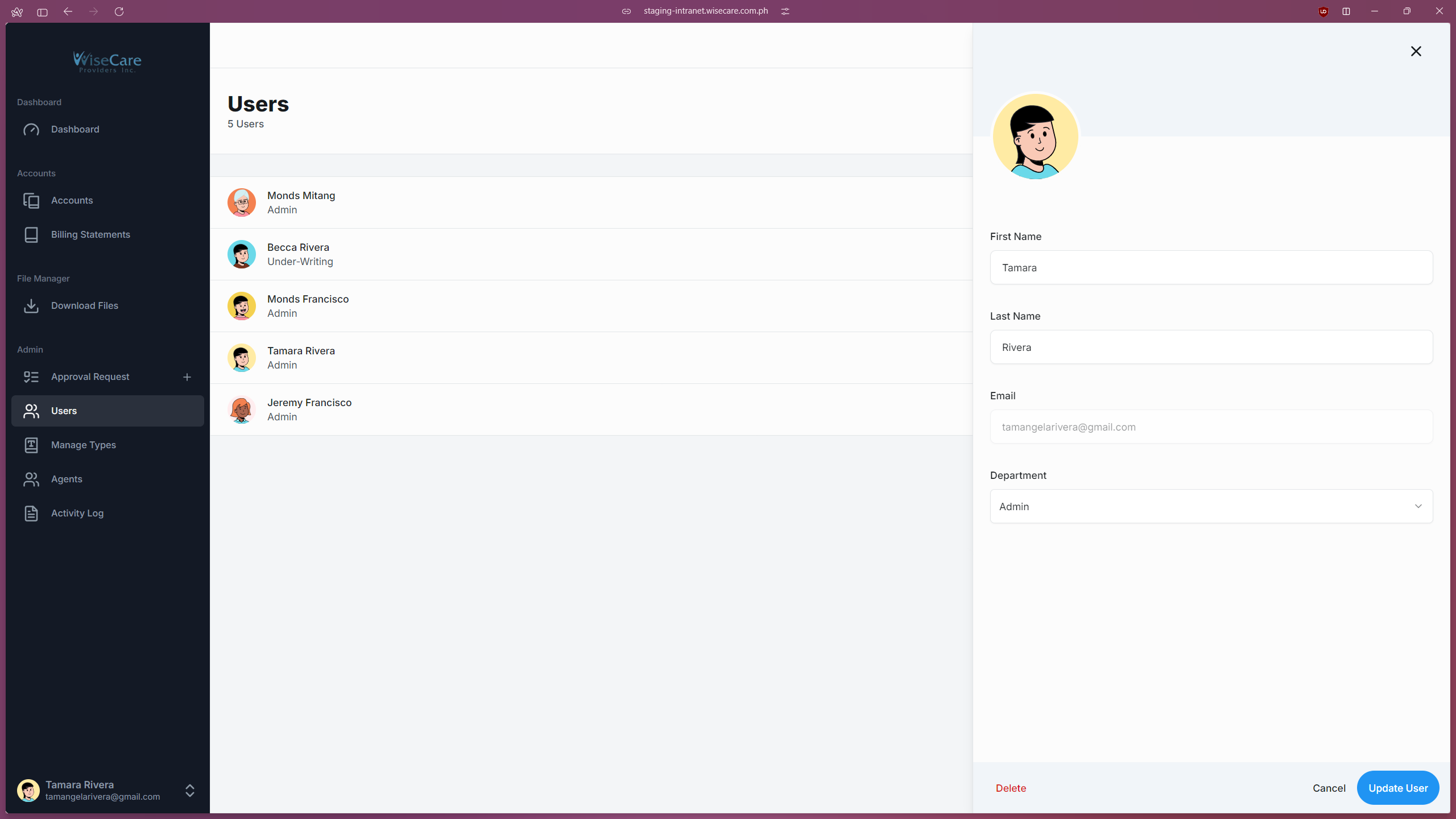Click the Download Files icon
This screenshot has height=819, width=1456.
pyautogui.click(x=32, y=305)
